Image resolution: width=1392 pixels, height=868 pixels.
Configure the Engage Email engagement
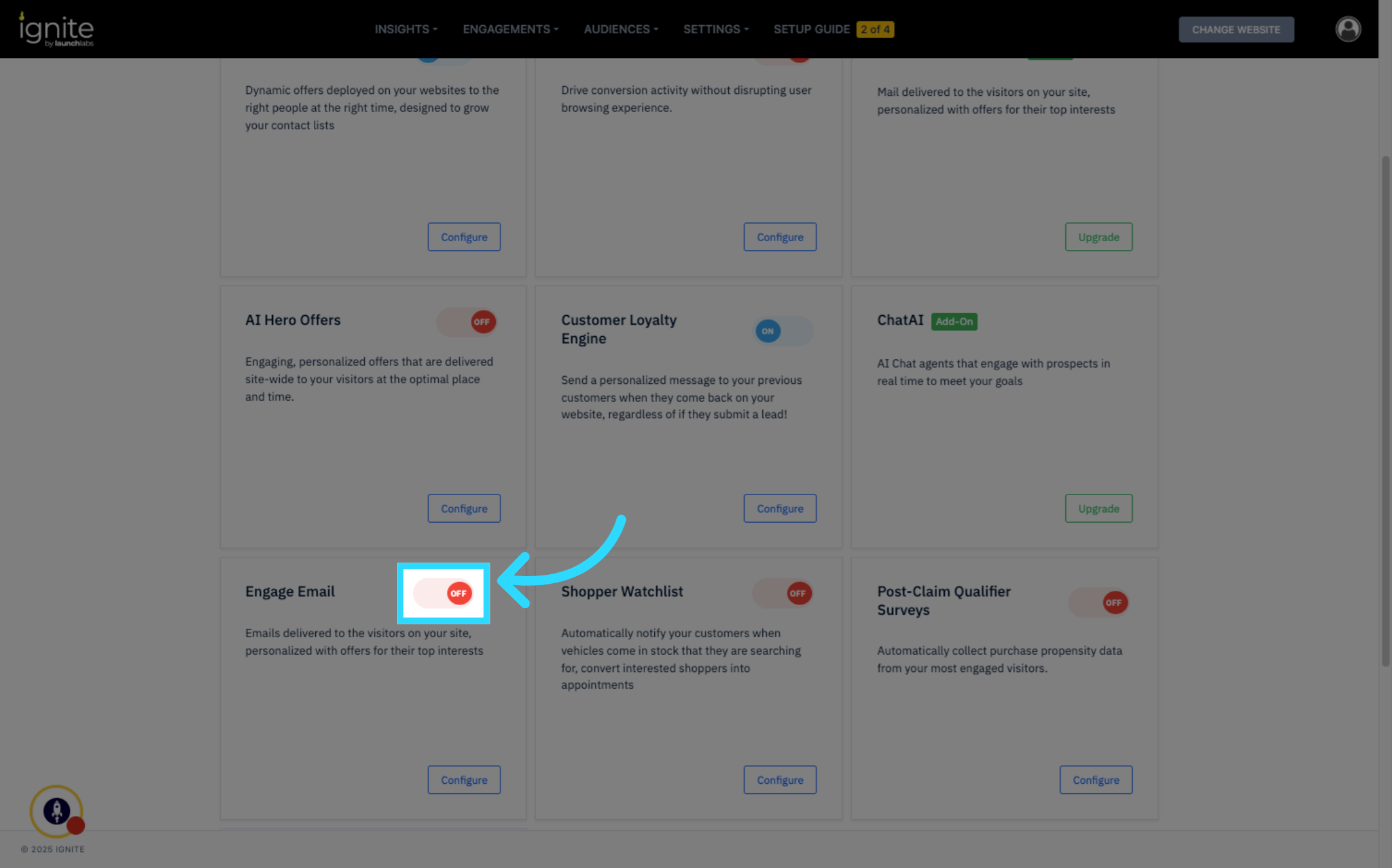click(x=464, y=779)
